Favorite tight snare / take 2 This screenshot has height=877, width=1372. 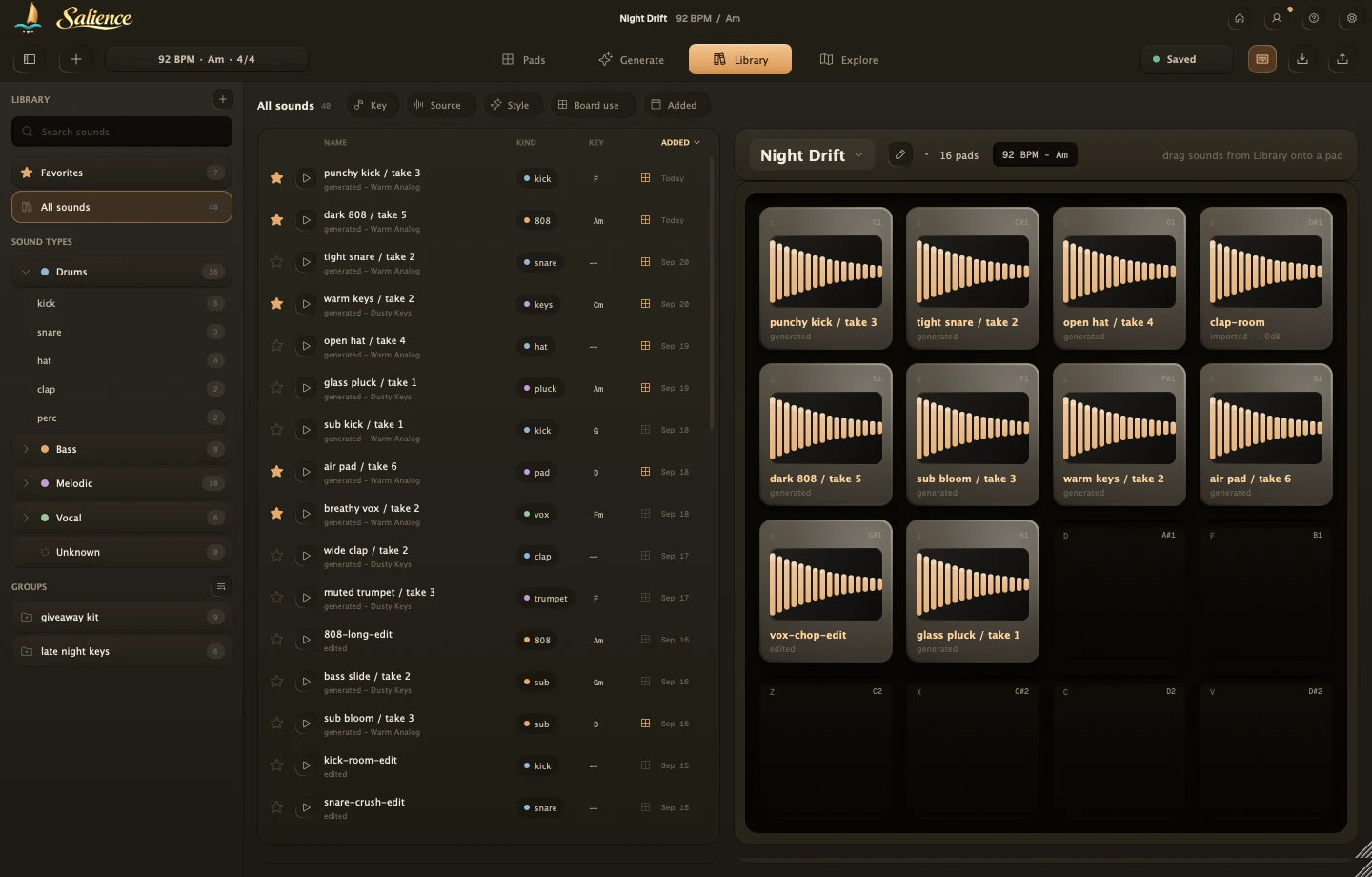coord(276,262)
